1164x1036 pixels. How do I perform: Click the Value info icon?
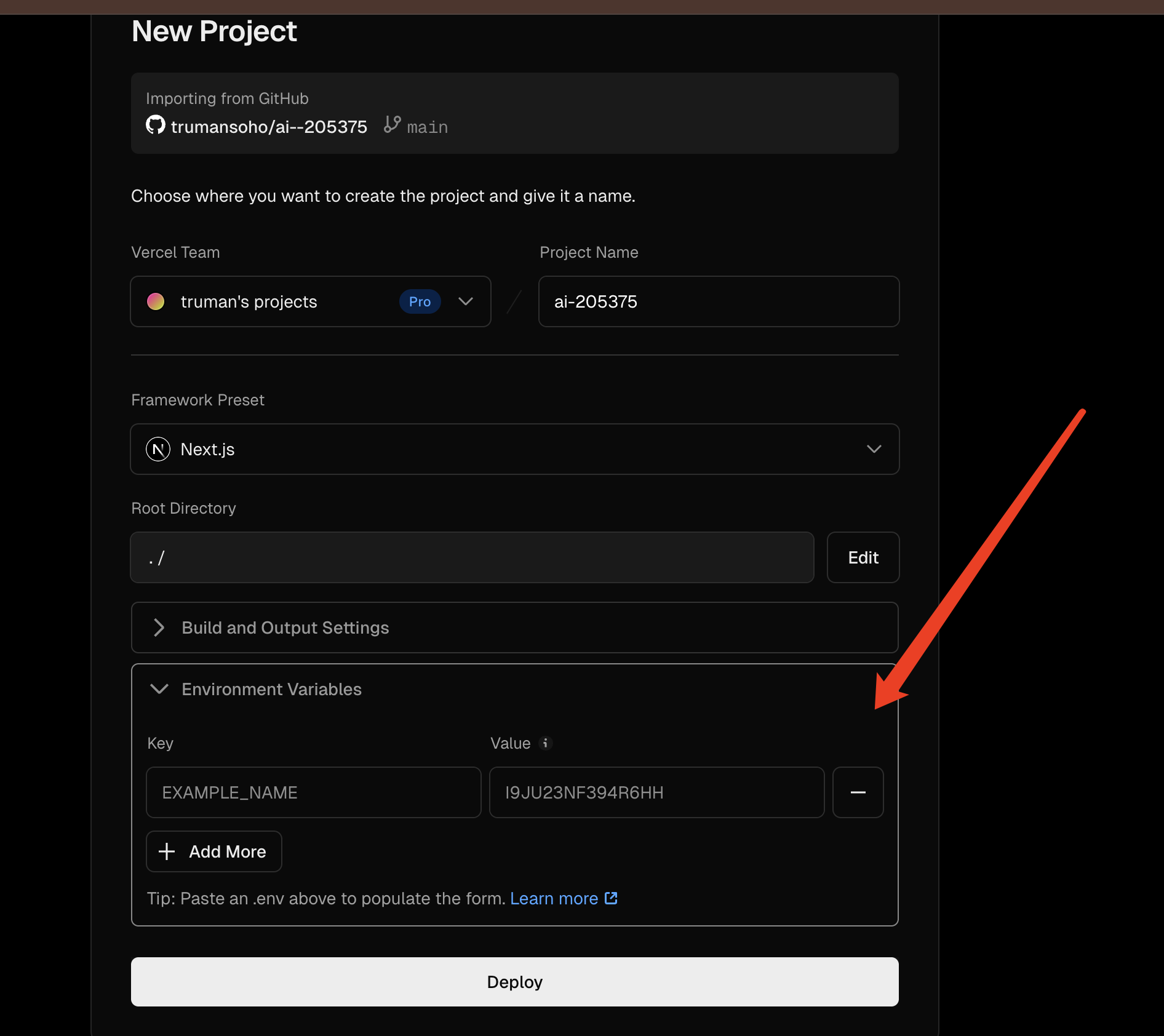tap(545, 743)
